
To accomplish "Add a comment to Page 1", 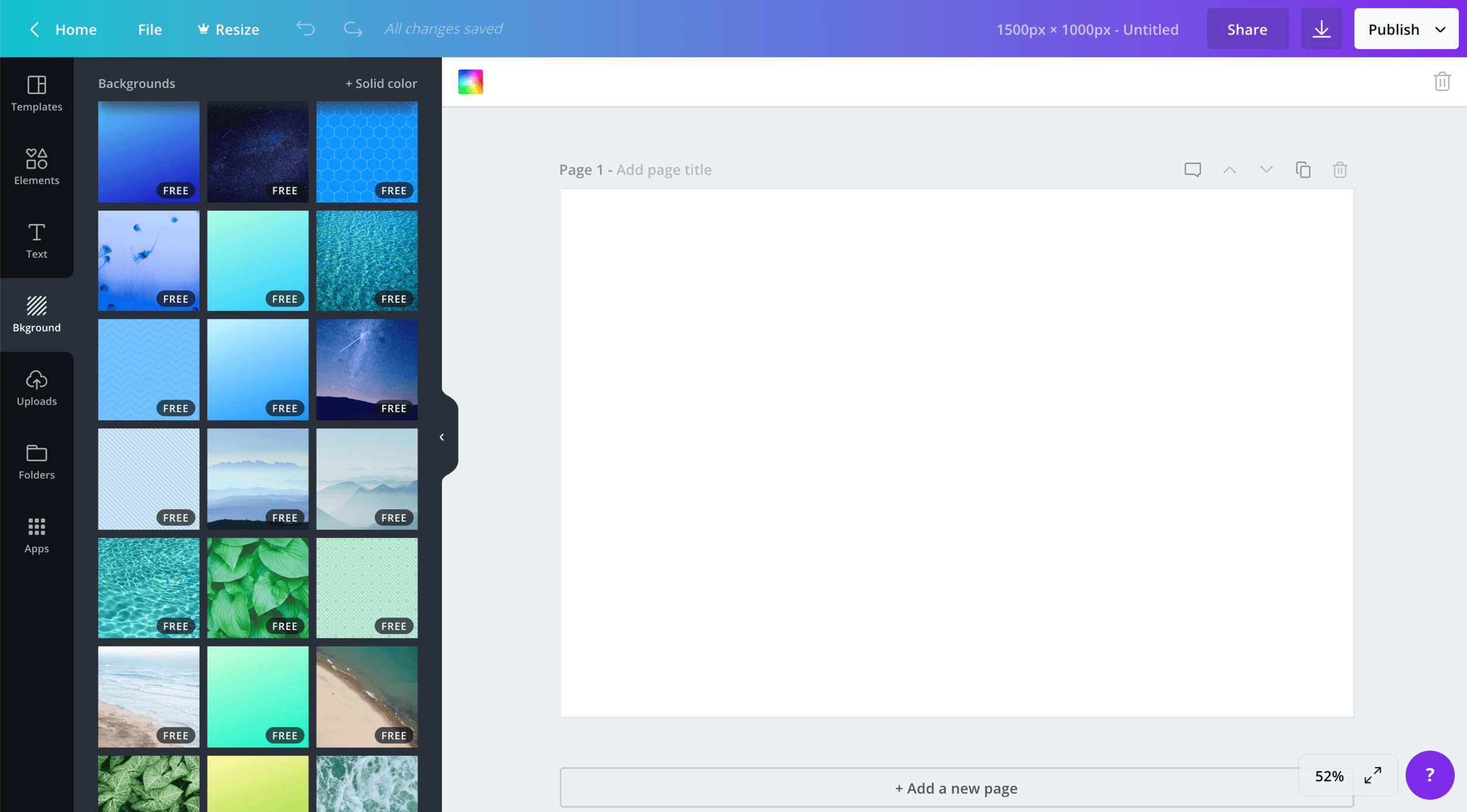I will click(x=1192, y=170).
